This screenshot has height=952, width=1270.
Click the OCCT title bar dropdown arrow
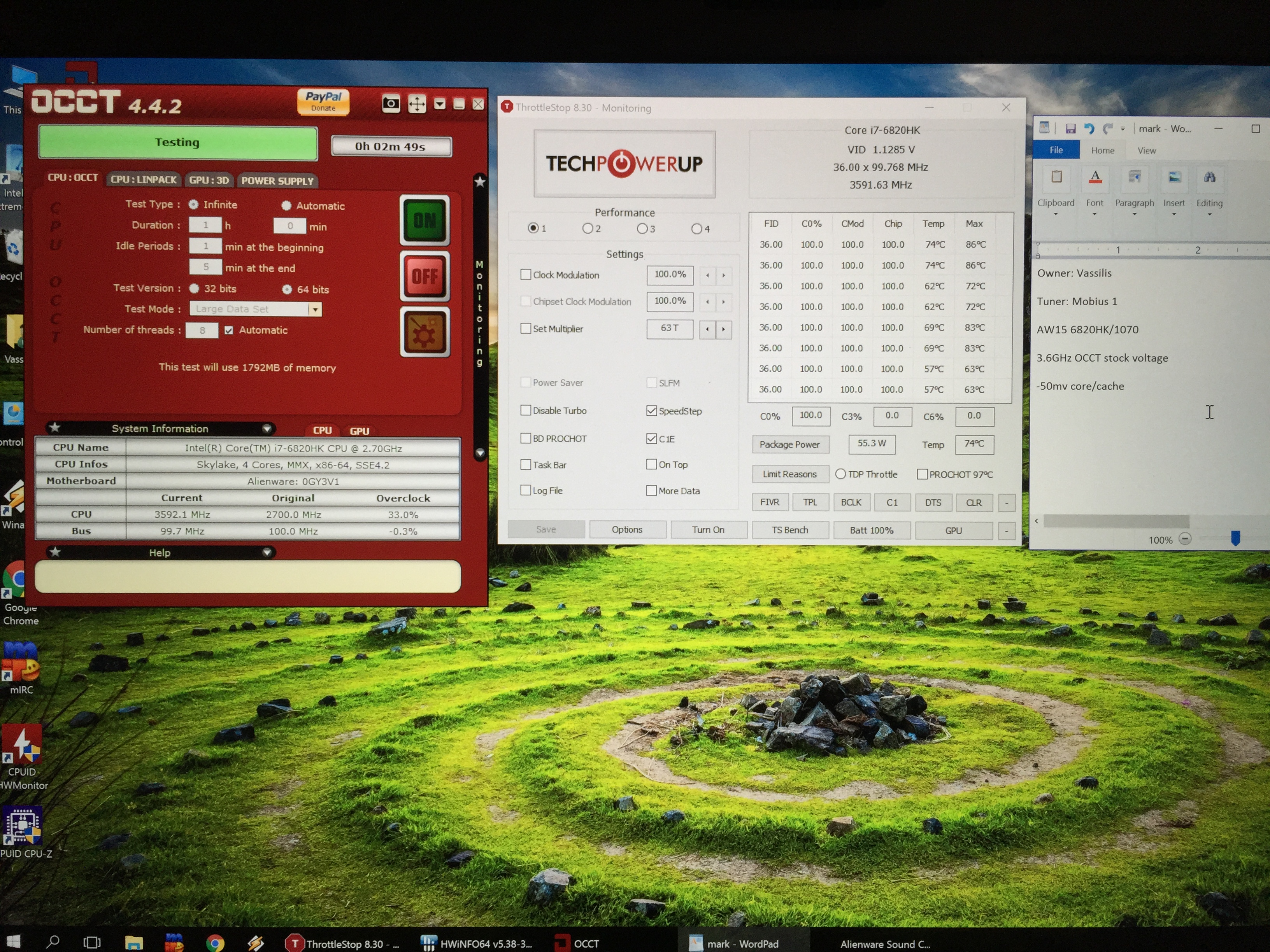(x=440, y=104)
